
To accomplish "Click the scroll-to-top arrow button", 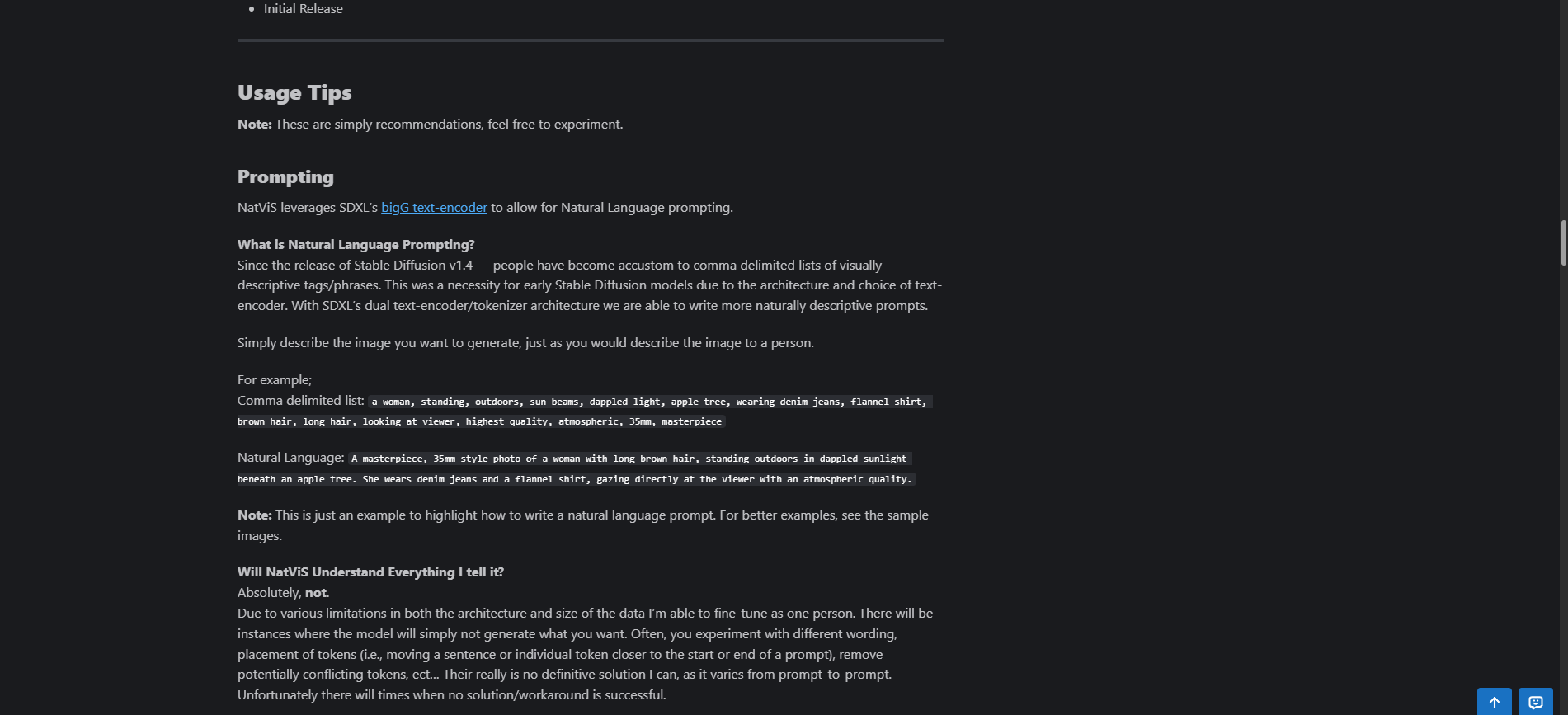I will 1494,702.
